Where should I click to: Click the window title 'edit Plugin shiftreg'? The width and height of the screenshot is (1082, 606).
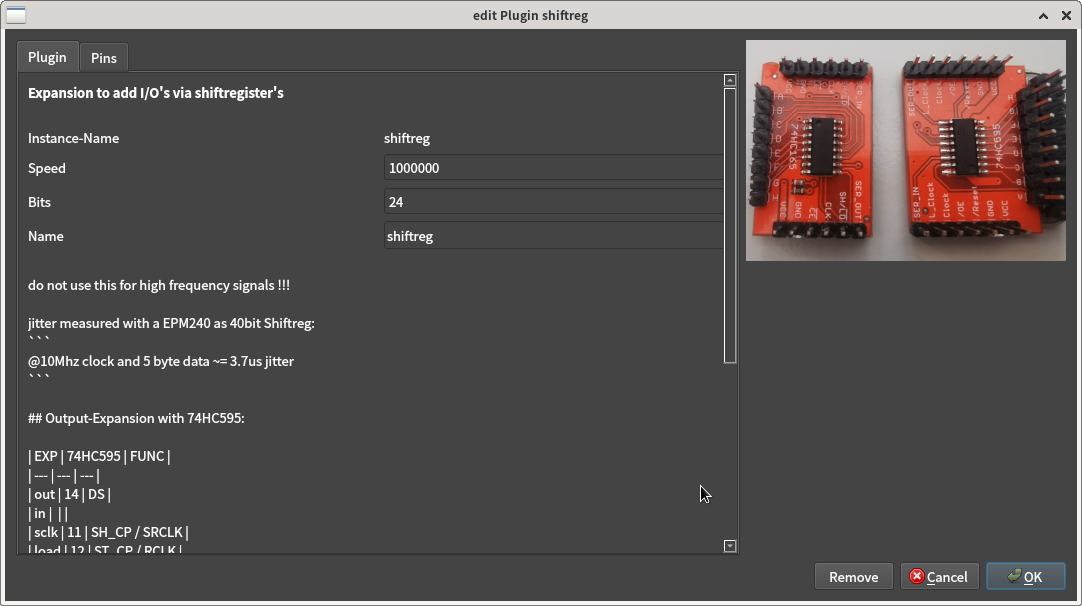[x=530, y=15]
